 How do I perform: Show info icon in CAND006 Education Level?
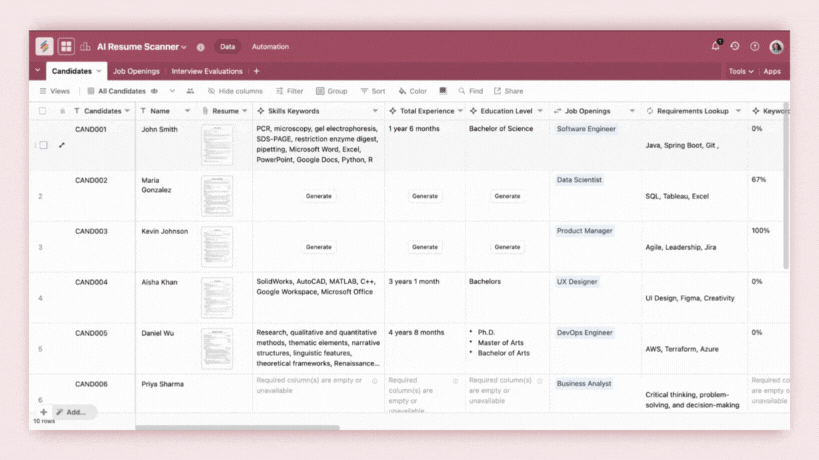pyautogui.click(x=540, y=381)
